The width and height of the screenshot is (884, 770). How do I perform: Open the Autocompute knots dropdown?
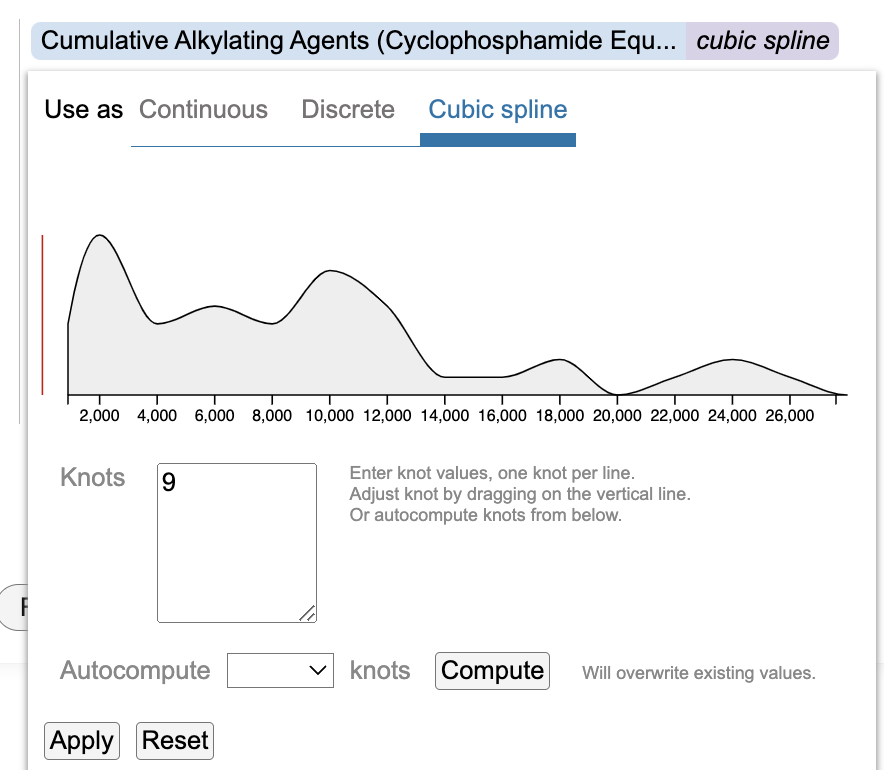tap(280, 670)
